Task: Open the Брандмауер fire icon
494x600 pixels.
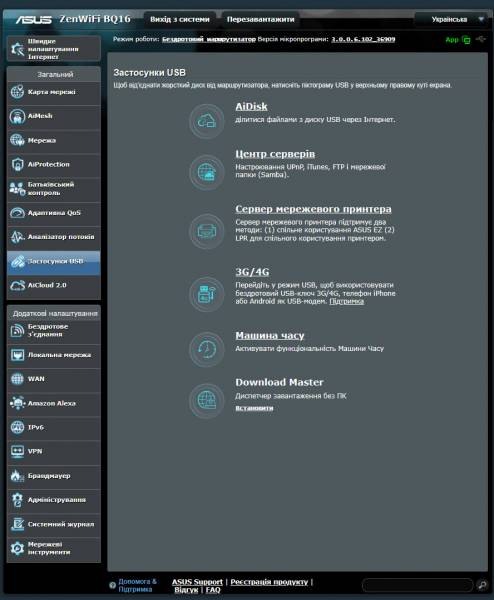Action: (x=17, y=476)
